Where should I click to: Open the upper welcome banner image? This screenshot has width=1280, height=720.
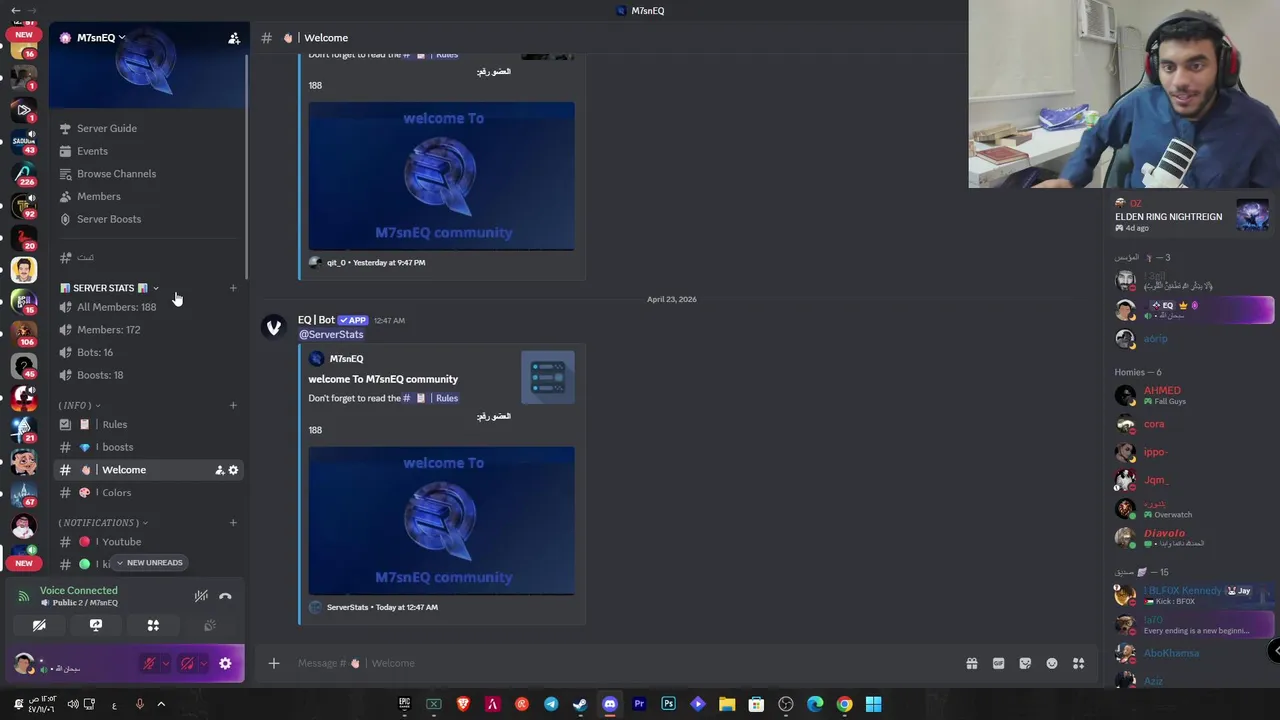tap(441, 176)
